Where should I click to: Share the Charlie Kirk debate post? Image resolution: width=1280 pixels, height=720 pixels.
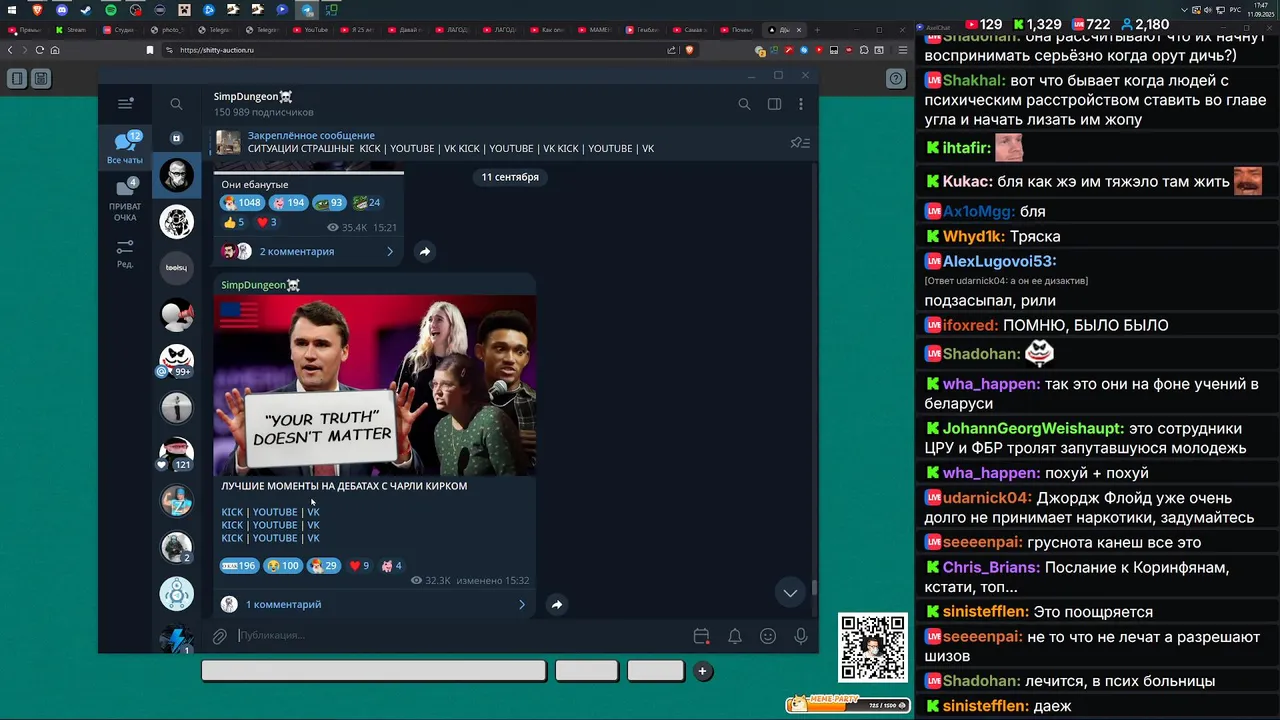[557, 604]
